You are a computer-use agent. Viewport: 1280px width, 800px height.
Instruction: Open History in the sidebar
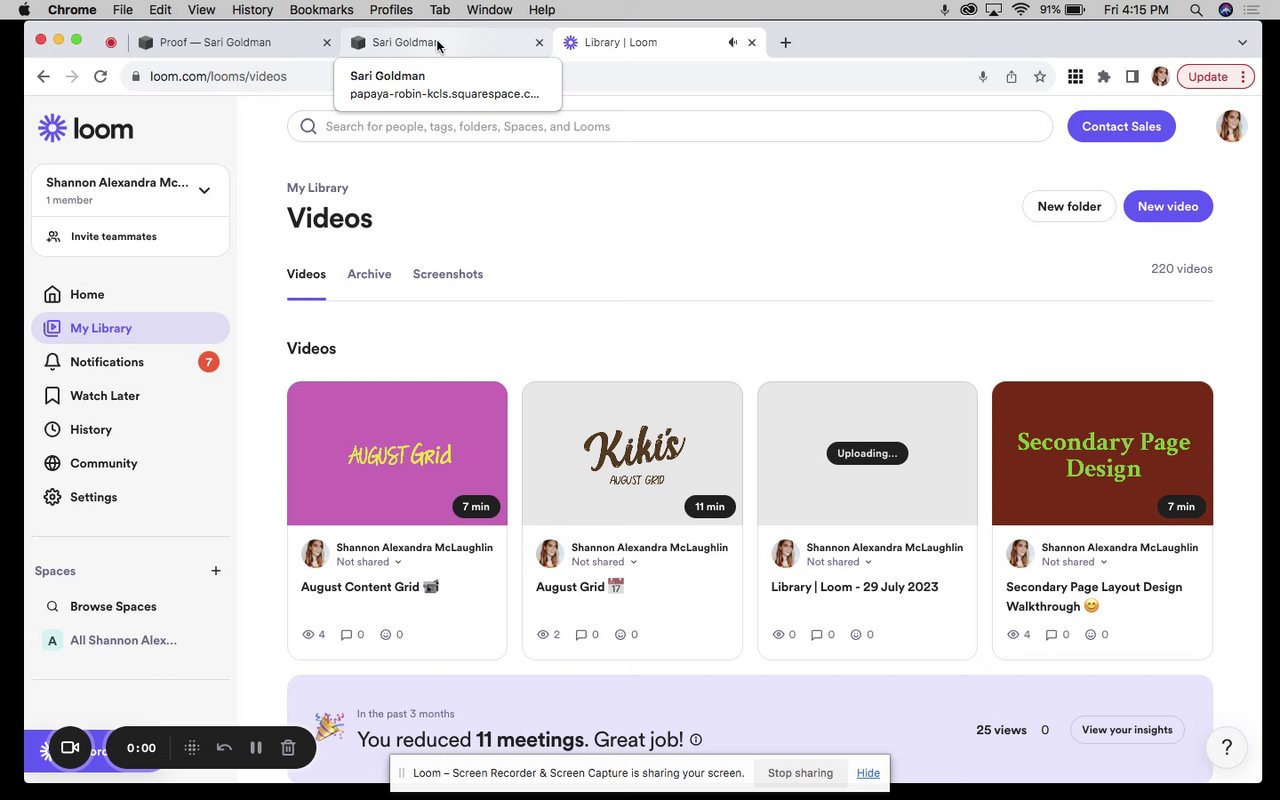(131, 429)
